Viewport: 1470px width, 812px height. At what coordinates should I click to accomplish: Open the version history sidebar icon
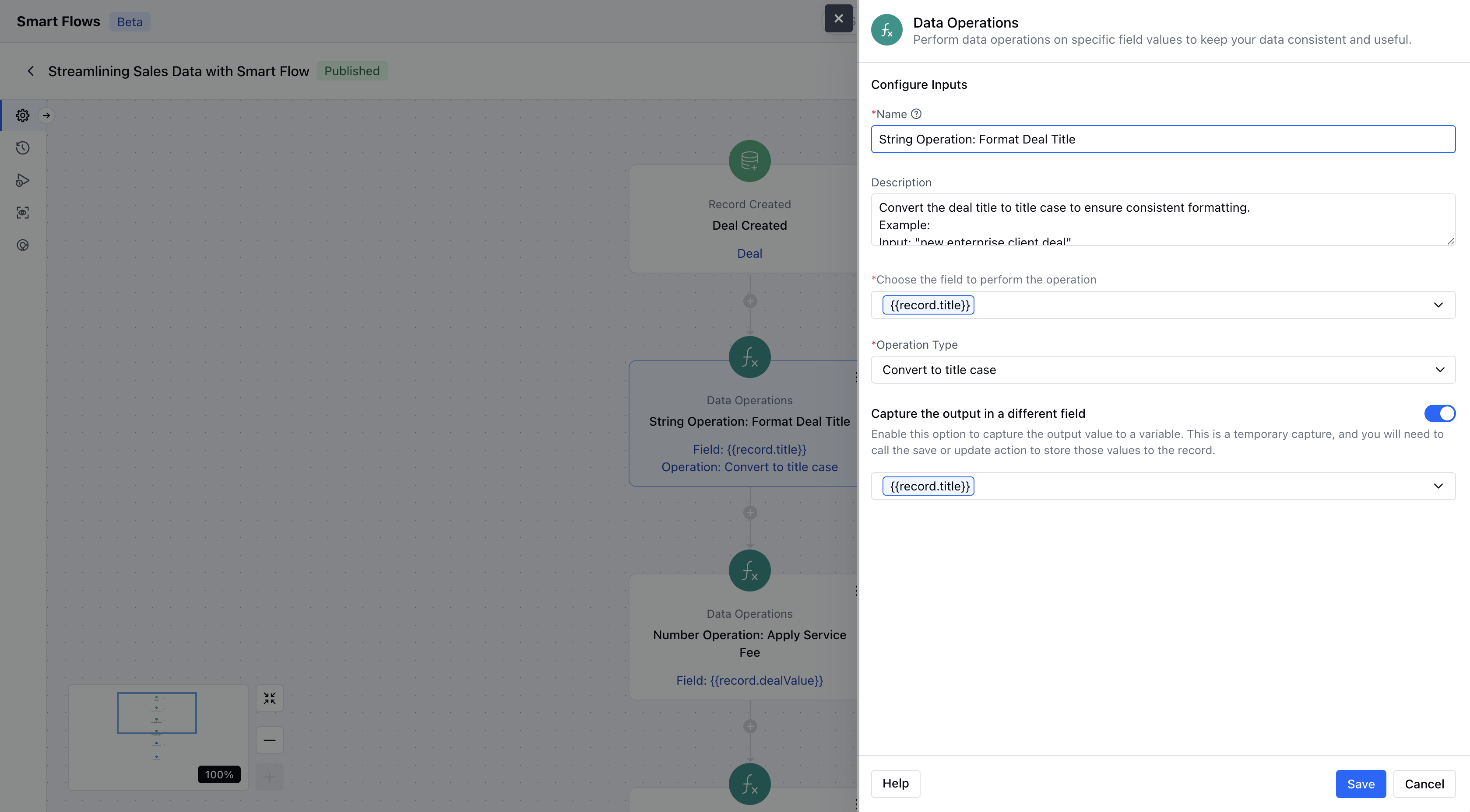pyautogui.click(x=23, y=148)
